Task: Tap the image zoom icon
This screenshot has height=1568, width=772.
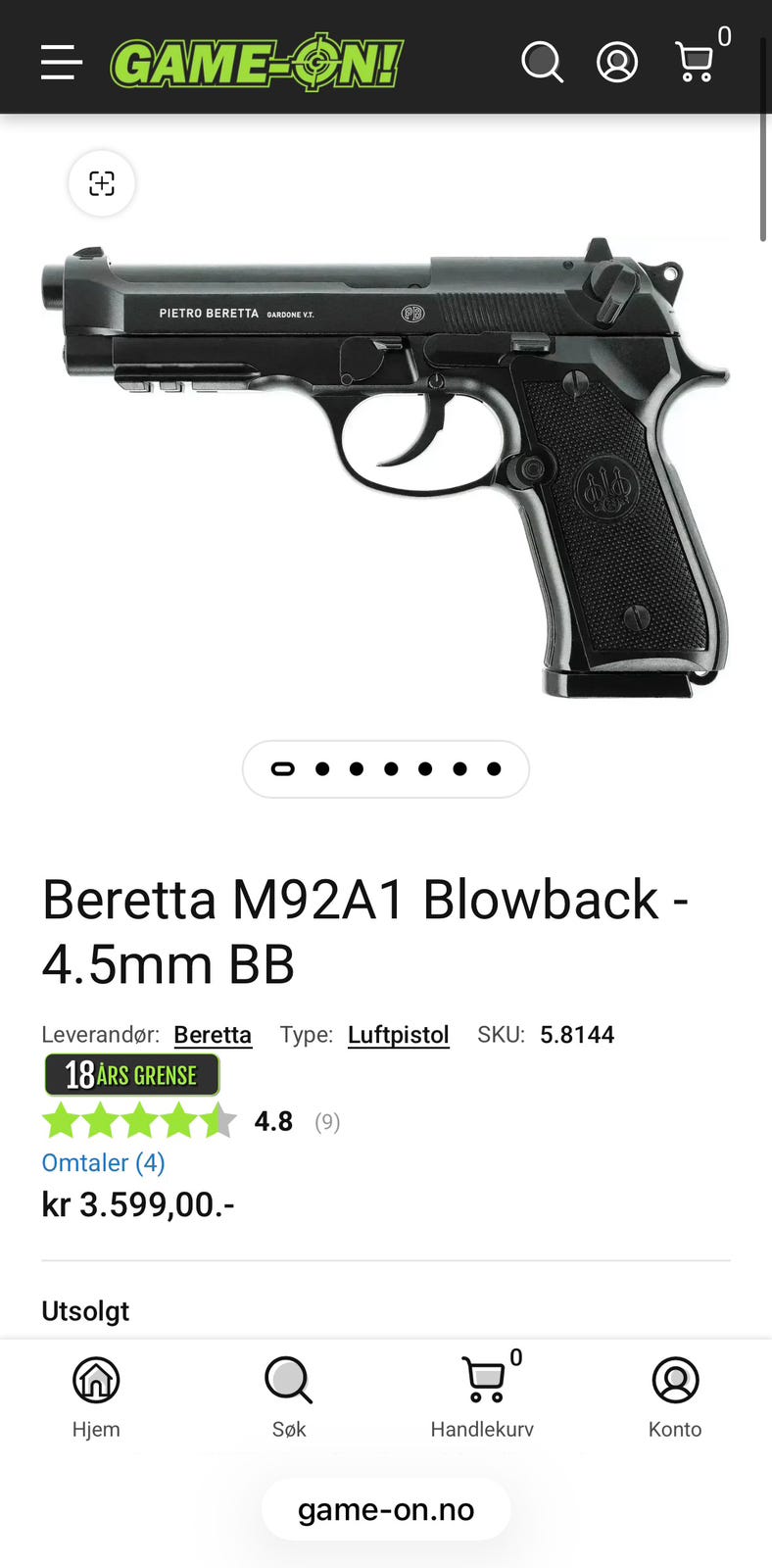Action: point(102,183)
